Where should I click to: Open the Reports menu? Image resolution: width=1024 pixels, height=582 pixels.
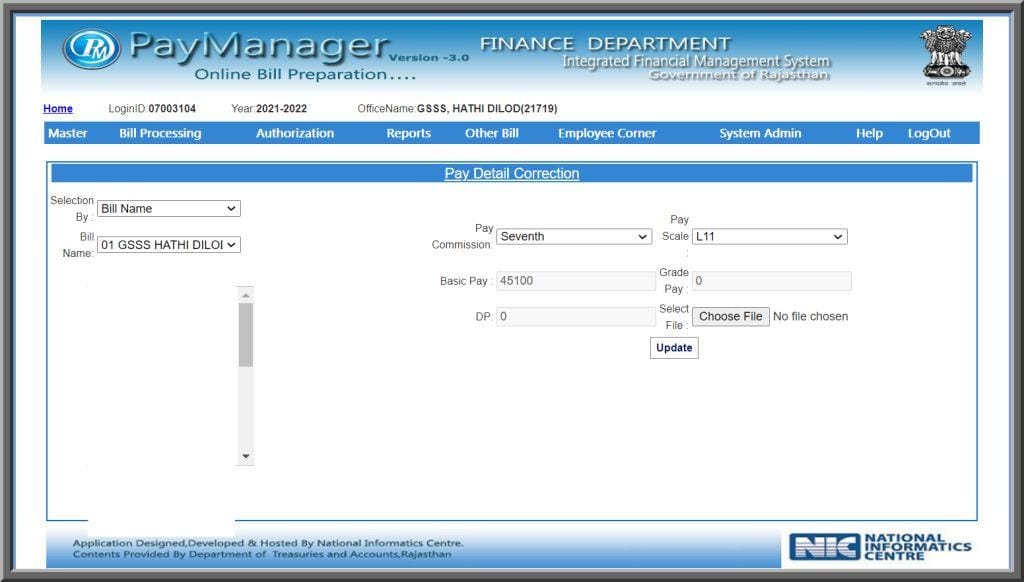coord(408,133)
